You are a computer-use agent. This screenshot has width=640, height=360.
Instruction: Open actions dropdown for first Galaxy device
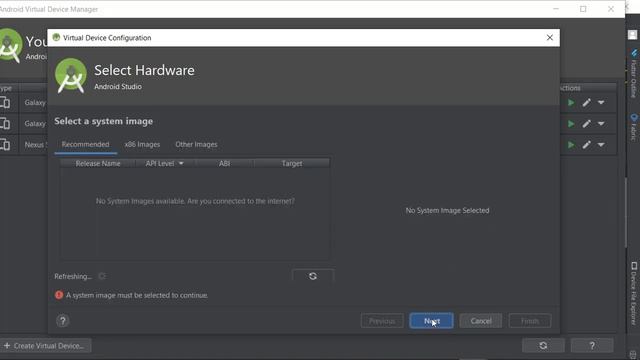coord(601,103)
